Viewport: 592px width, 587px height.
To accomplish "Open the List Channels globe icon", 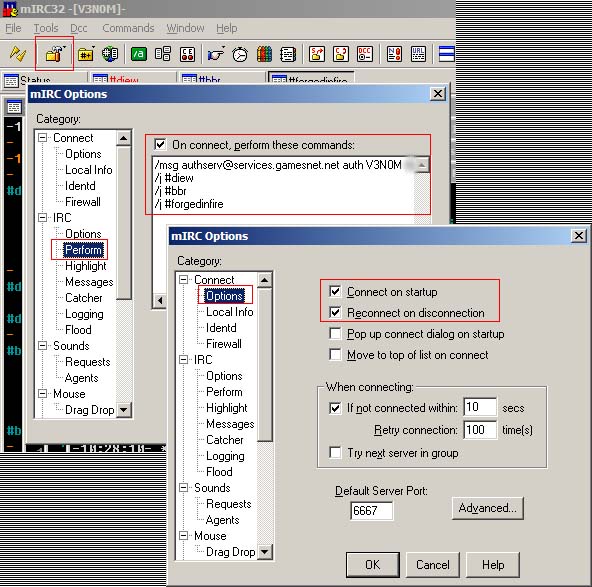I will click(110, 54).
